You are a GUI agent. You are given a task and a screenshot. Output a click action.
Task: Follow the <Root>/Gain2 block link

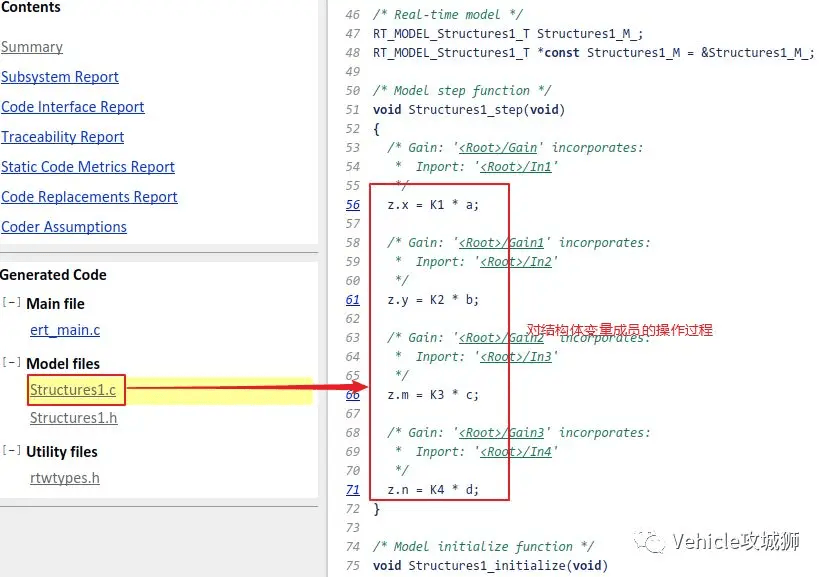coord(502,338)
